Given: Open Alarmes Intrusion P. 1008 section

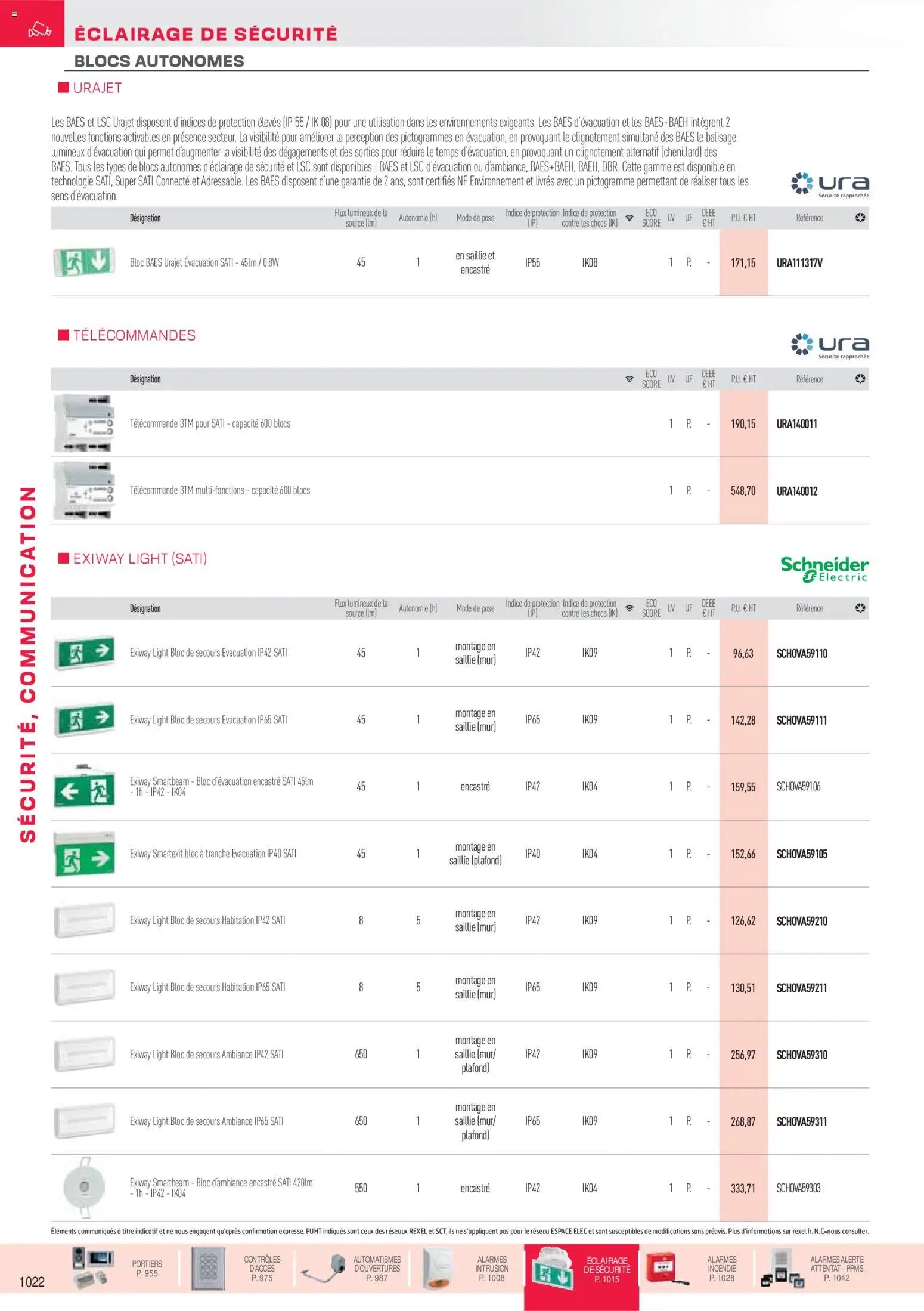Looking at the screenshot, I should pyautogui.click(x=492, y=1268).
